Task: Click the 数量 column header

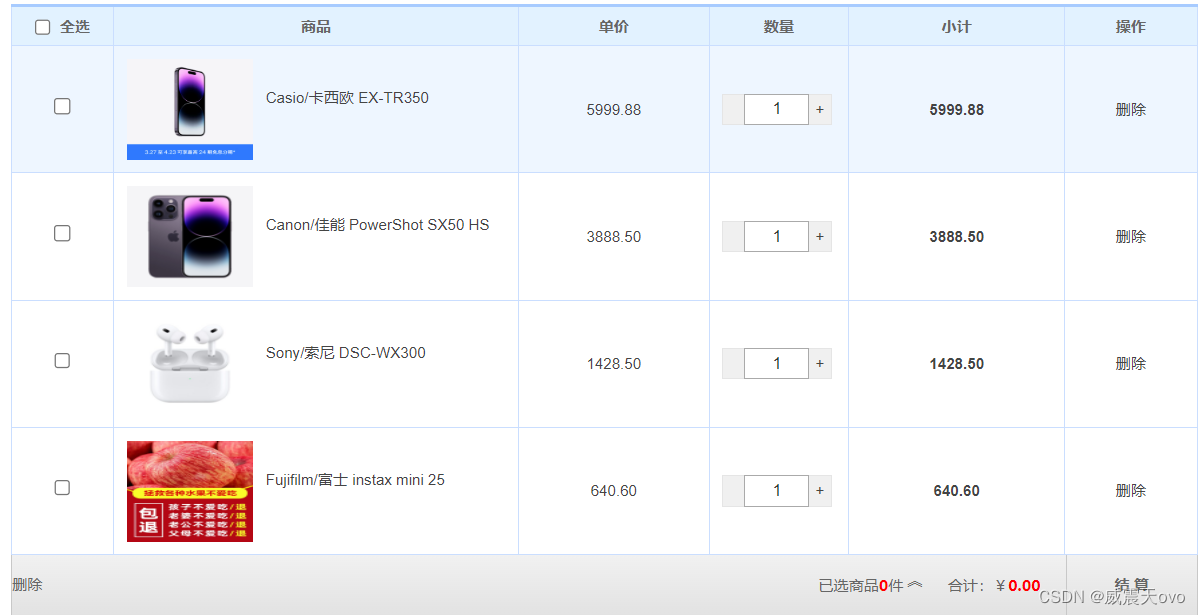Action: coord(779,27)
